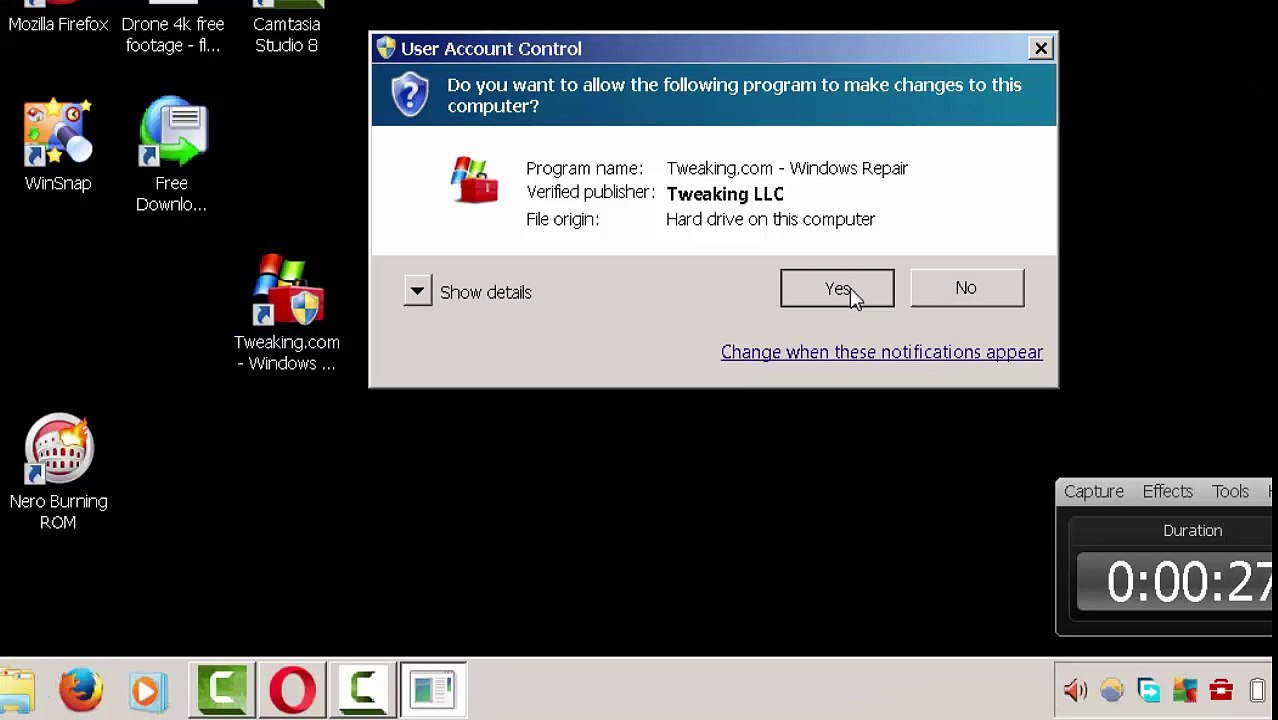Viewport: 1278px width, 720px height.
Task: Select the Nero Burning ROM desktop shortcut
Action: (58, 472)
